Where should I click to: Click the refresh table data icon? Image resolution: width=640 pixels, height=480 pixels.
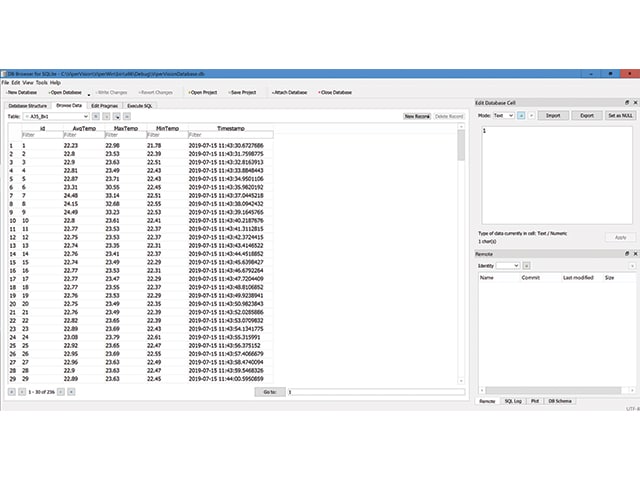coord(96,117)
